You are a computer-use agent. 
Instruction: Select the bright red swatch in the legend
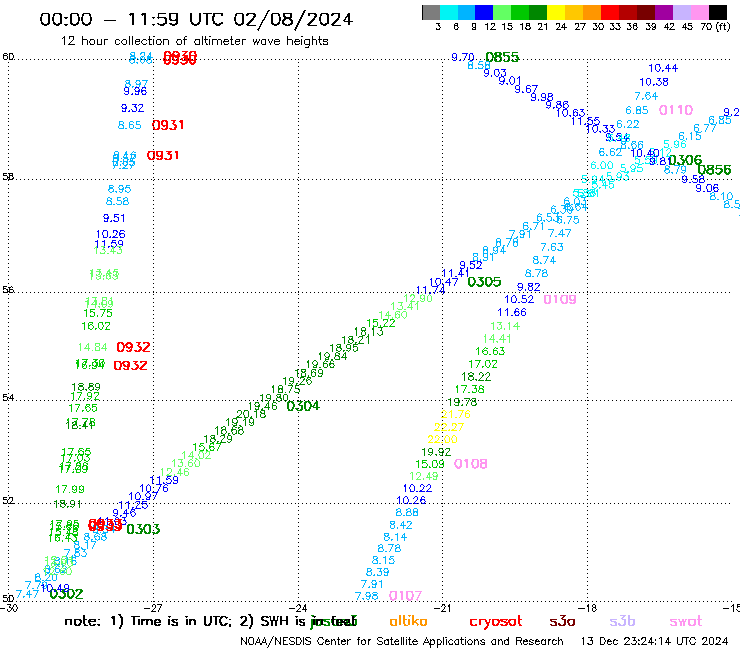point(609,12)
